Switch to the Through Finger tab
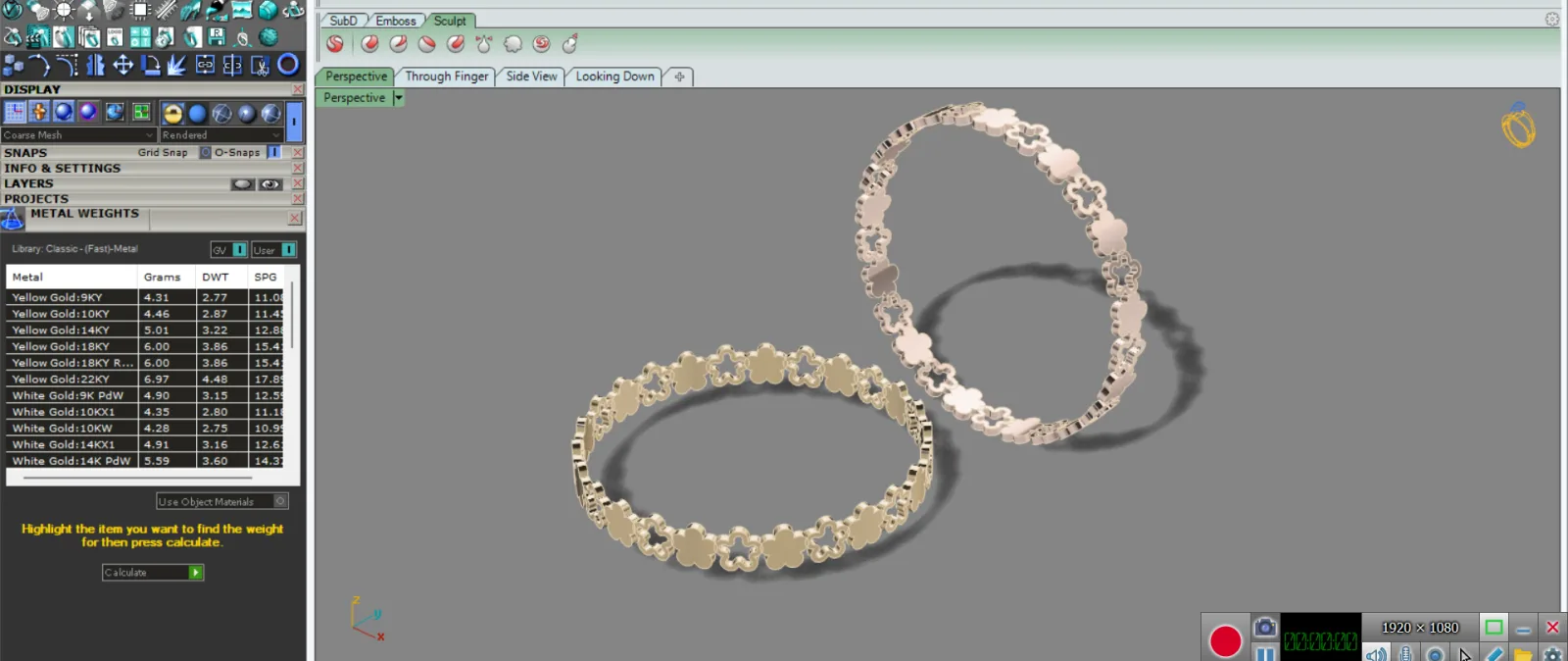This screenshot has width=1568, height=661. click(446, 76)
